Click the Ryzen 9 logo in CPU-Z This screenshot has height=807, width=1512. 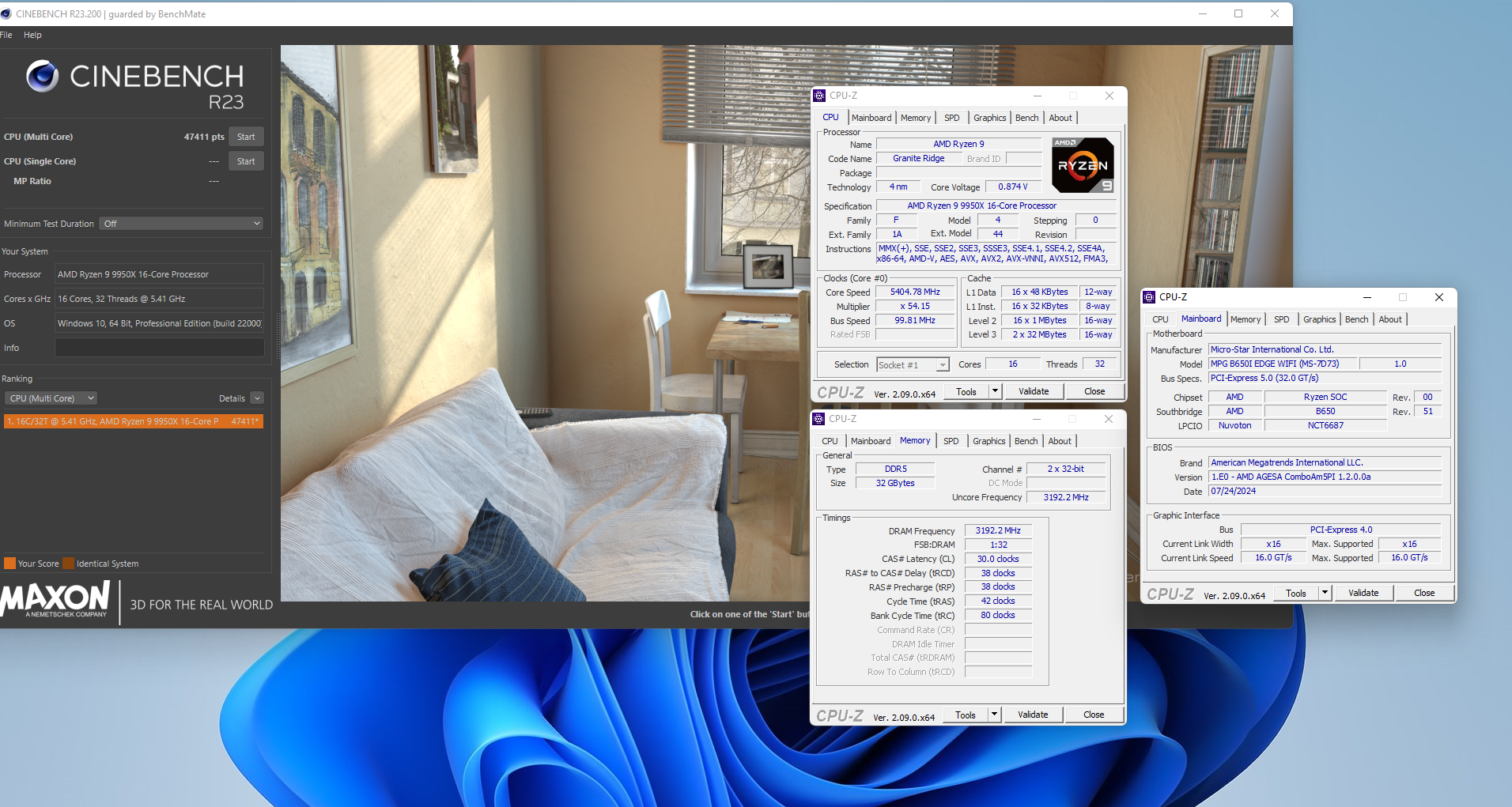(1083, 165)
